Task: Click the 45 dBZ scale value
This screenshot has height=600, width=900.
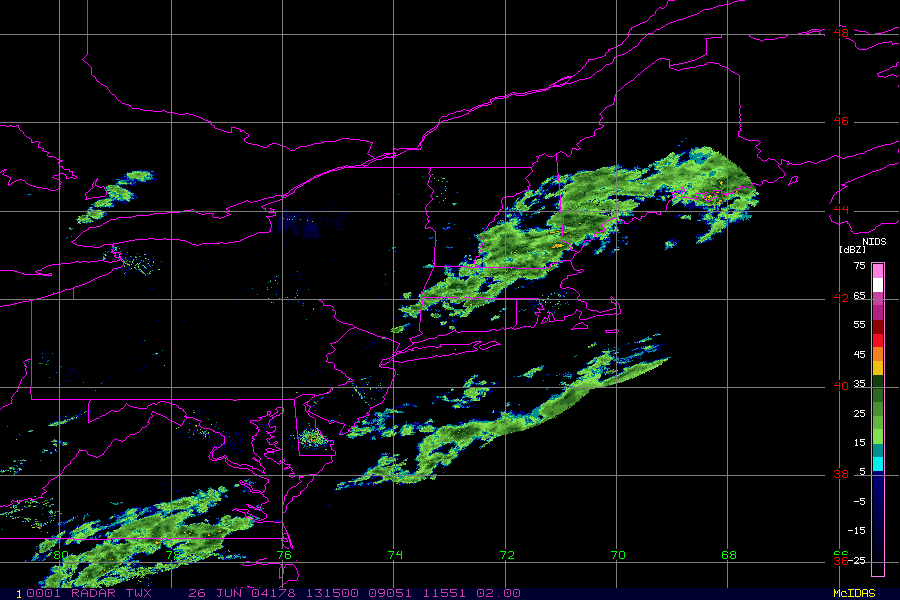Action: pos(859,355)
